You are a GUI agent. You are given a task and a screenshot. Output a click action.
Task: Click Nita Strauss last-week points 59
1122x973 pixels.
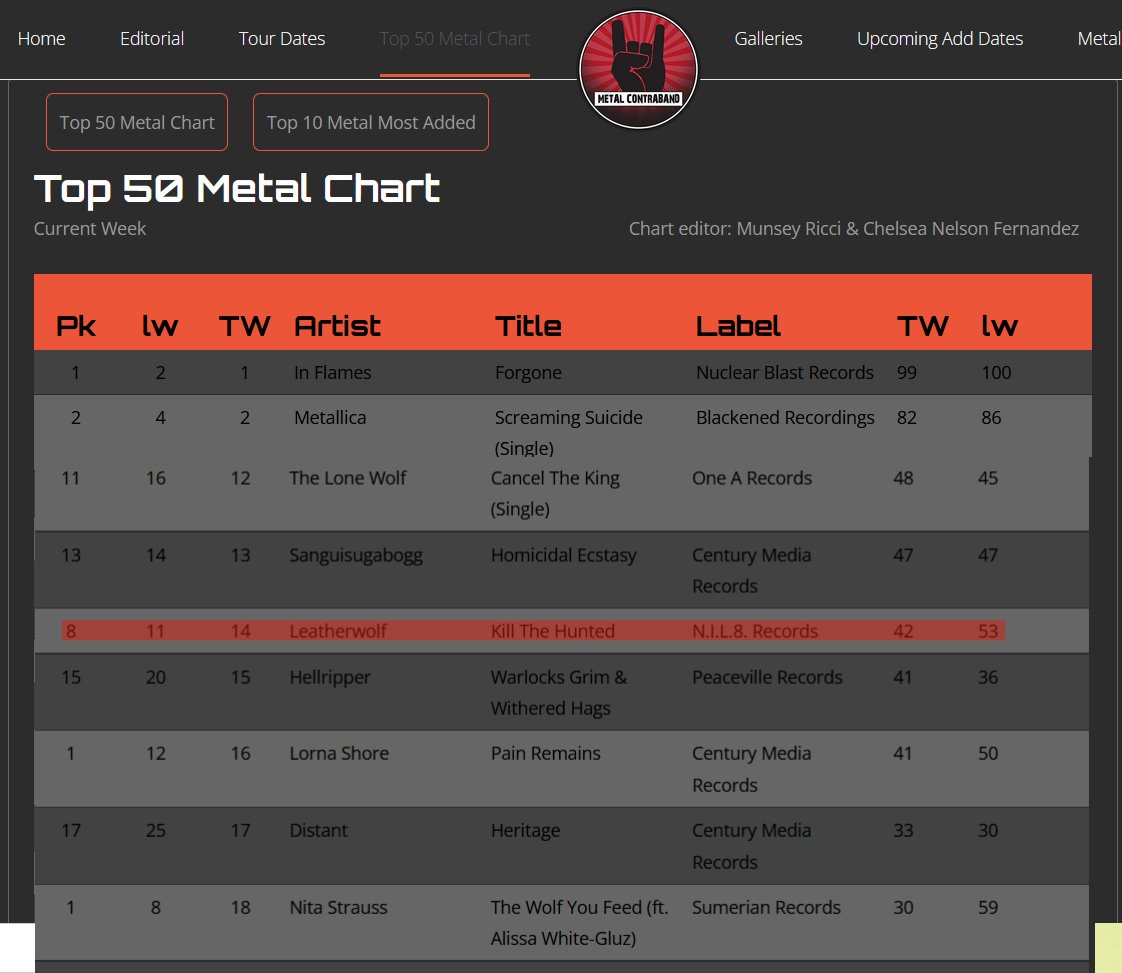coord(987,908)
